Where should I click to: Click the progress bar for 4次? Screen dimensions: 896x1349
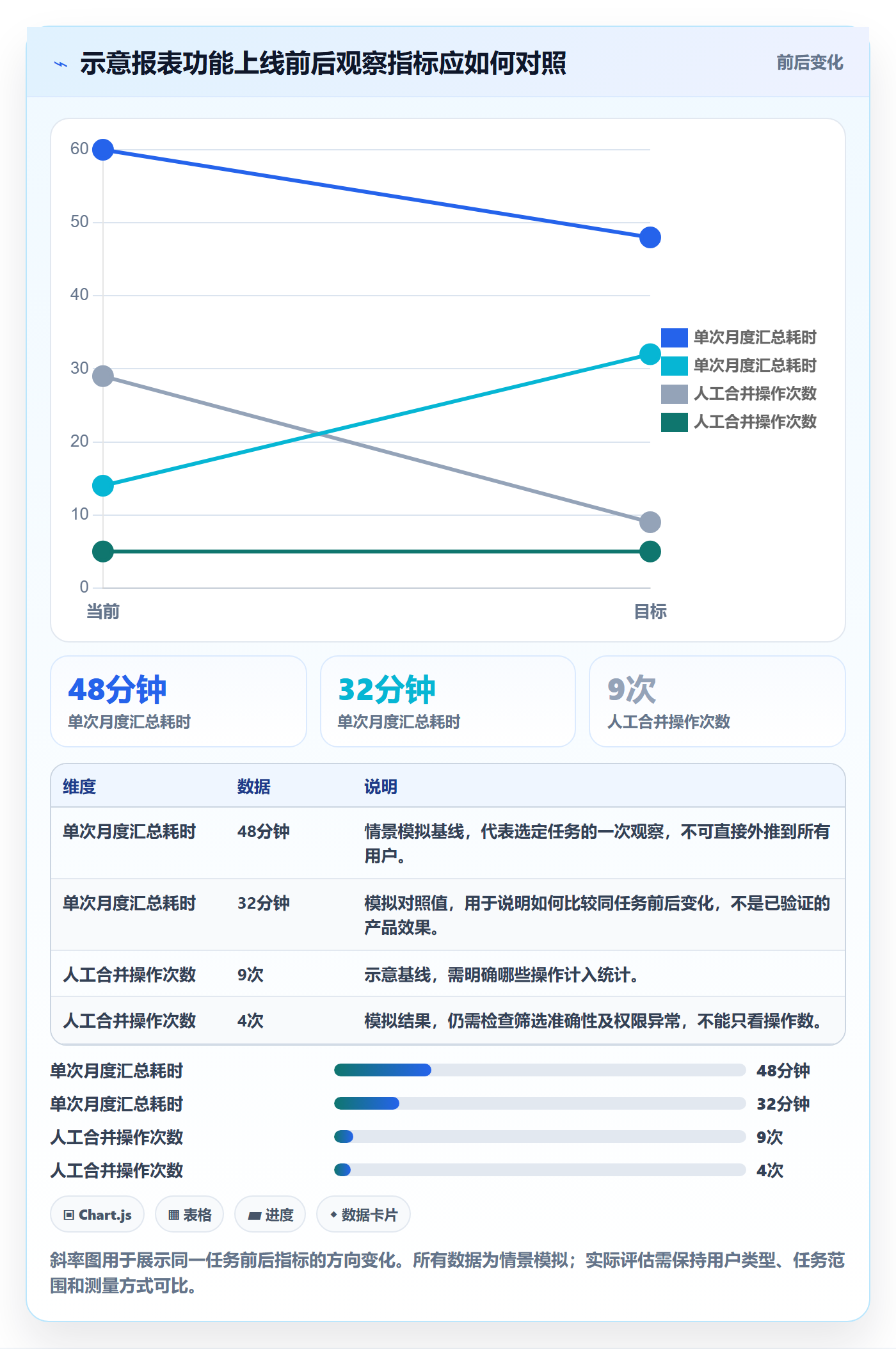click(540, 1170)
